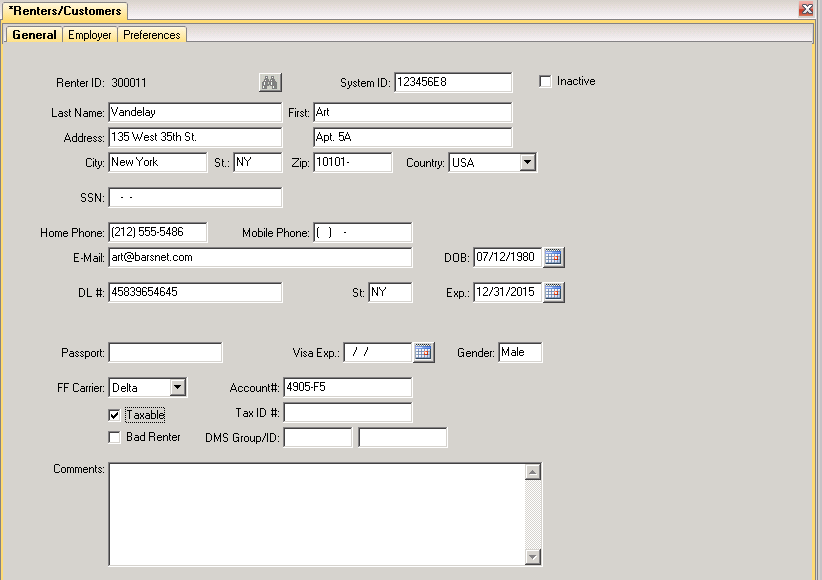The width and height of the screenshot is (822, 580).
Task: Click the Comments scrollbar down arrow
Action: click(533, 557)
